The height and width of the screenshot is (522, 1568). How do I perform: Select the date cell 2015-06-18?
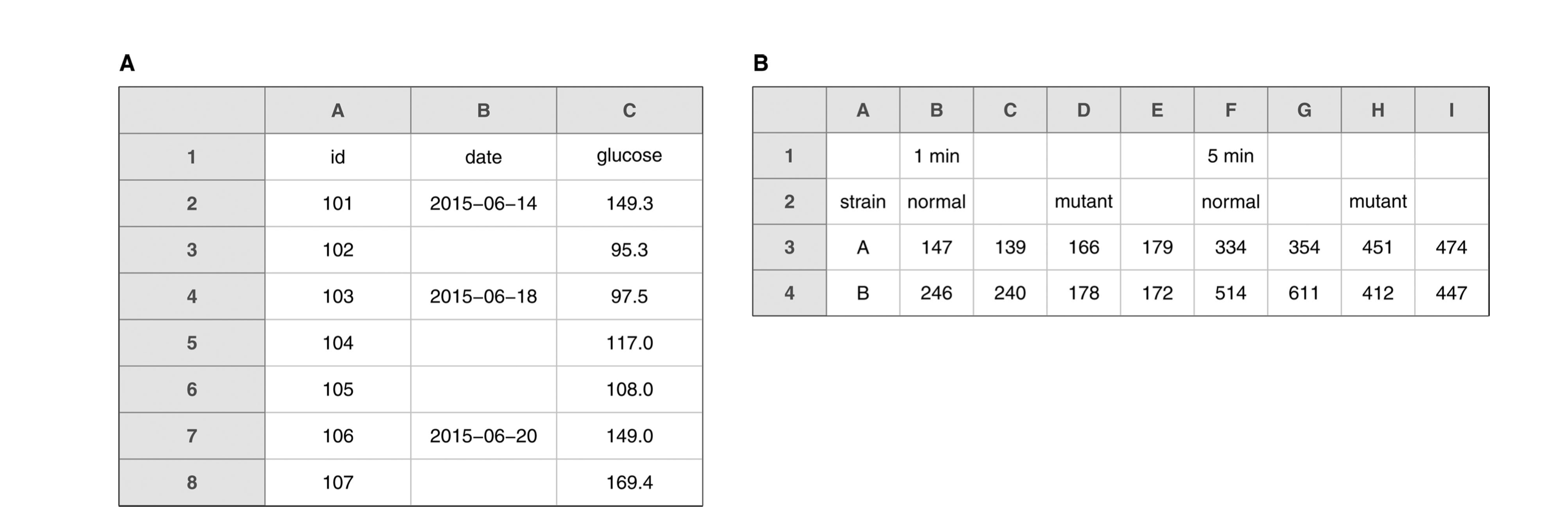pyautogui.click(x=483, y=296)
